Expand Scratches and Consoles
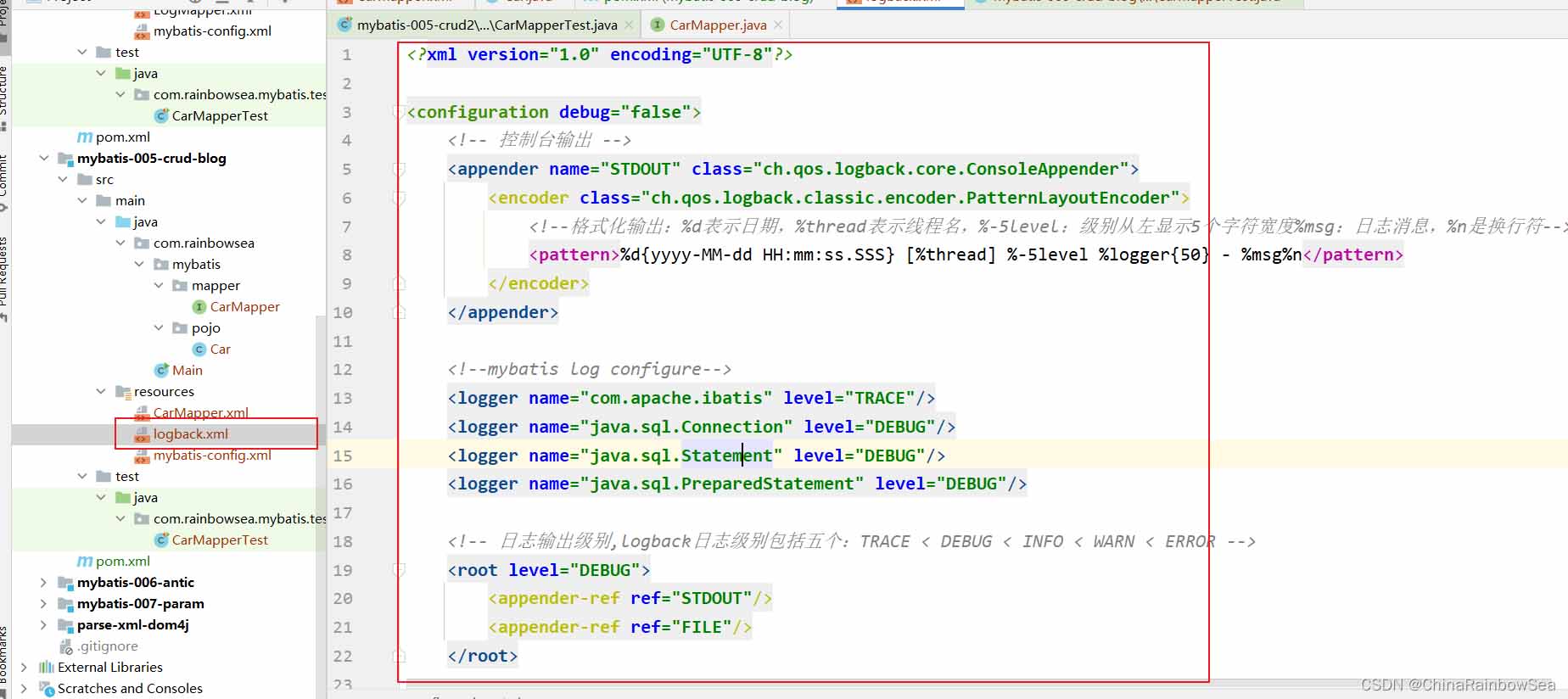Image resolution: width=1568 pixels, height=699 pixels. click(x=25, y=689)
